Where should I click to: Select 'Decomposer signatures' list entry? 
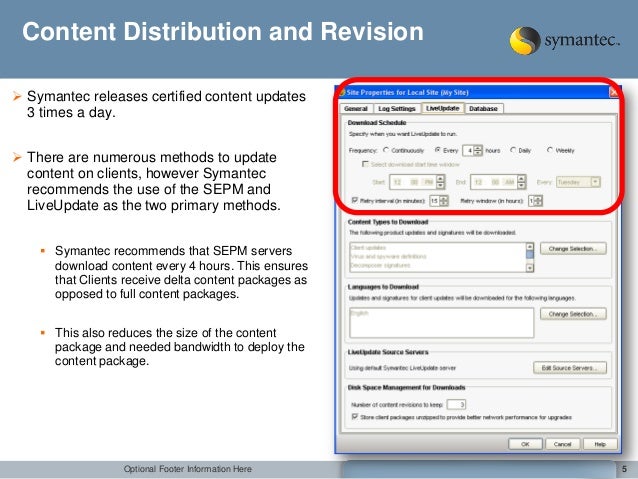(x=380, y=265)
